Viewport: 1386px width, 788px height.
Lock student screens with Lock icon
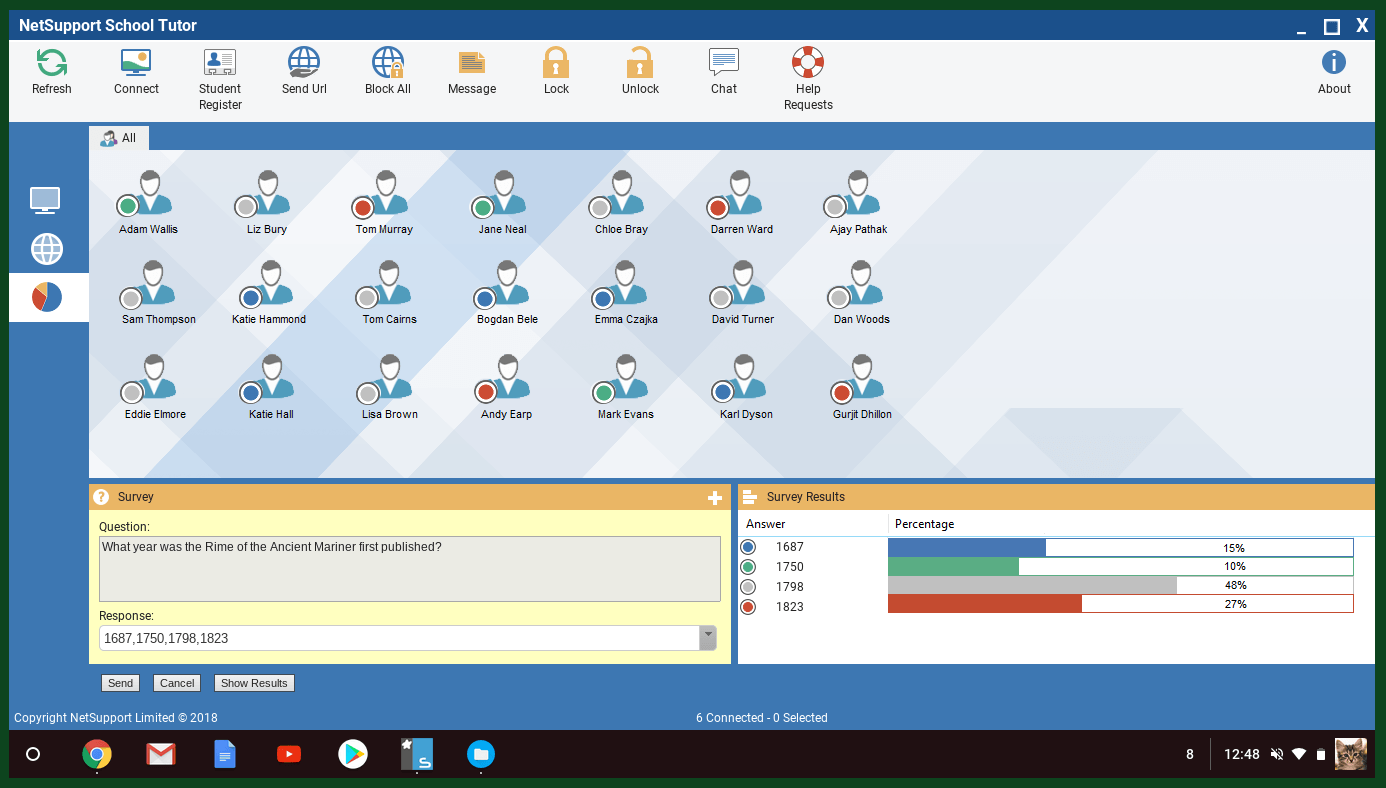pos(556,64)
